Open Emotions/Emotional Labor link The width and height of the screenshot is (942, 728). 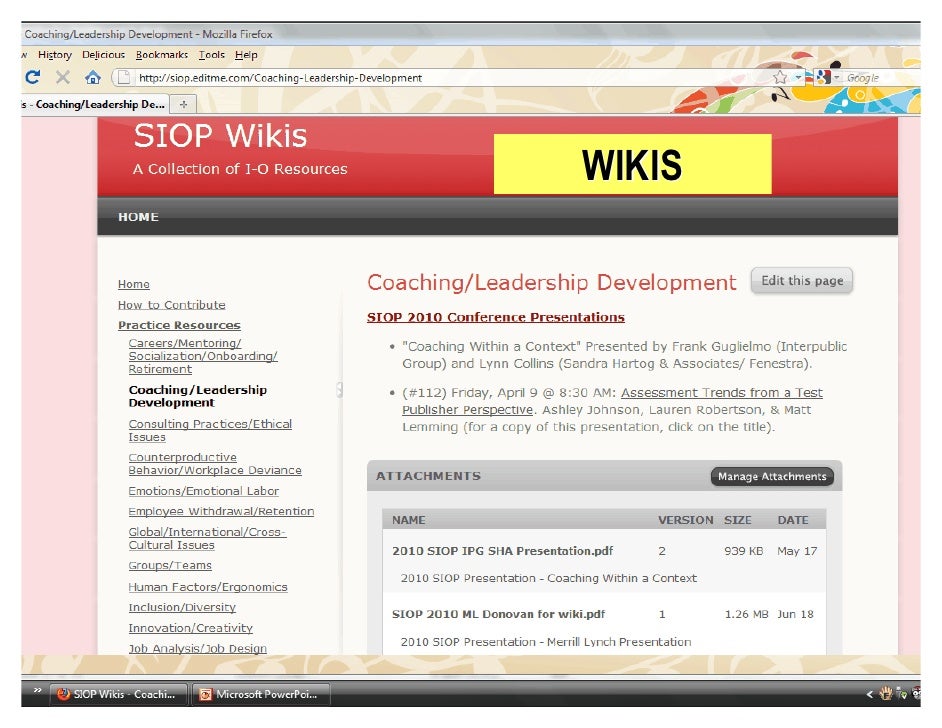204,491
